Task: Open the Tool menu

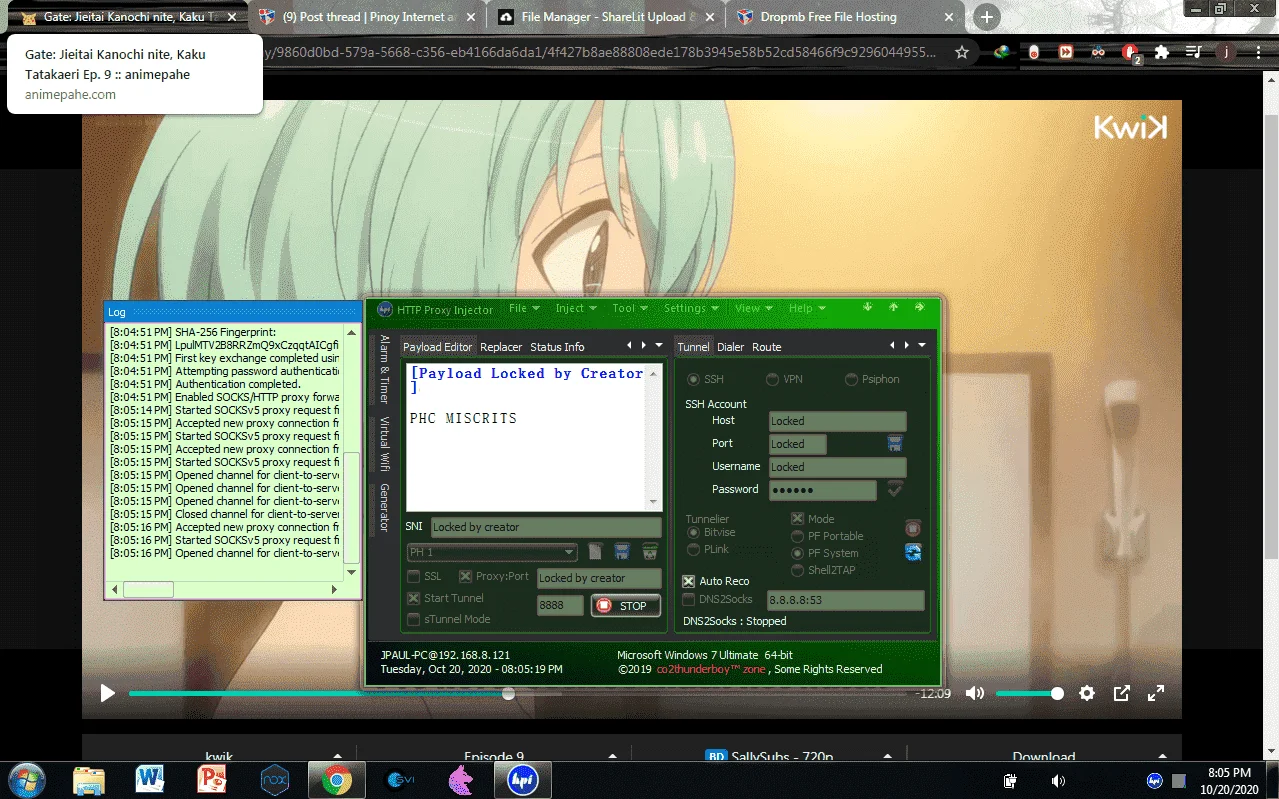Action: coord(630,308)
